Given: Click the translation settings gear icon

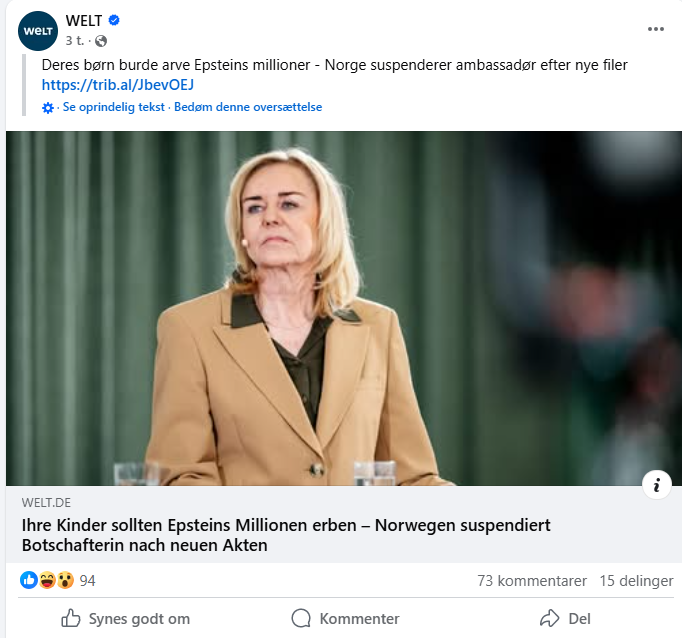Looking at the screenshot, I should tap(48, 107).
